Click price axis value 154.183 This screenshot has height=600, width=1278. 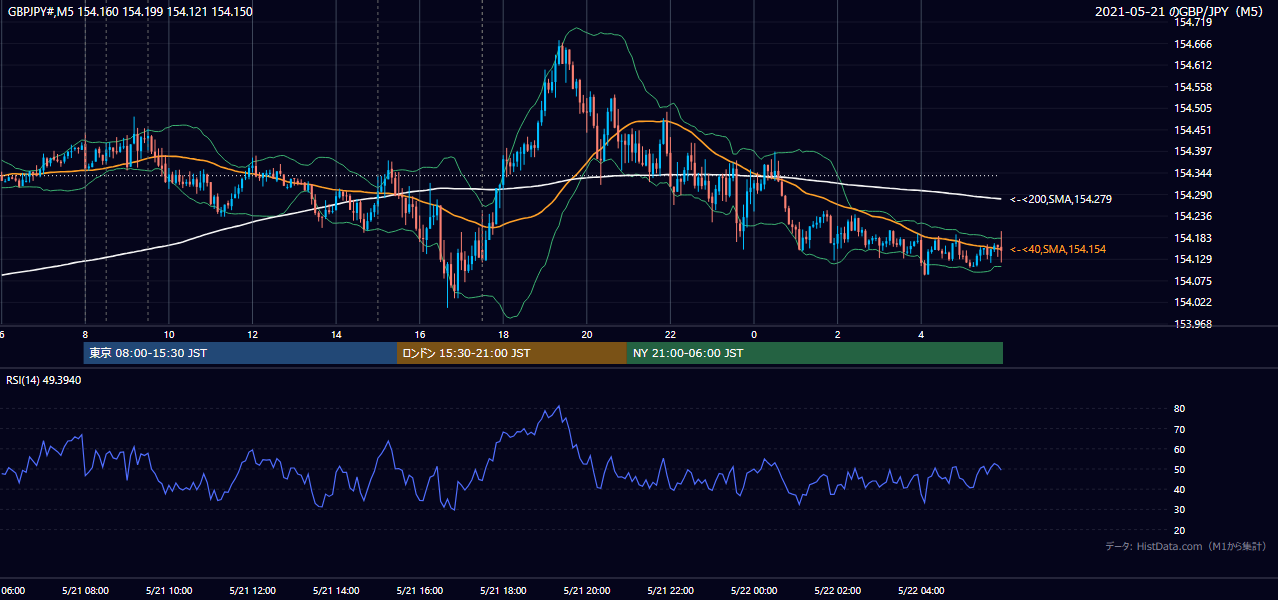coord(1194,238)
